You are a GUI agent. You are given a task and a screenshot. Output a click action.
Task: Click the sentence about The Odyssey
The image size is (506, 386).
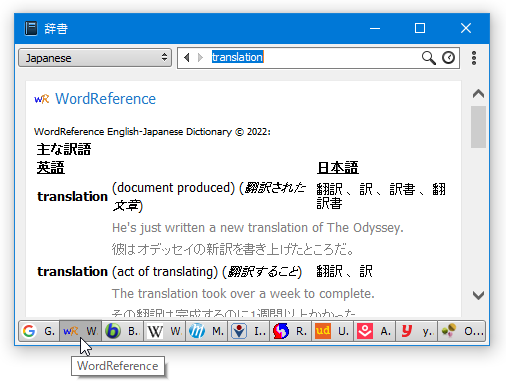(x=258, y=228)
